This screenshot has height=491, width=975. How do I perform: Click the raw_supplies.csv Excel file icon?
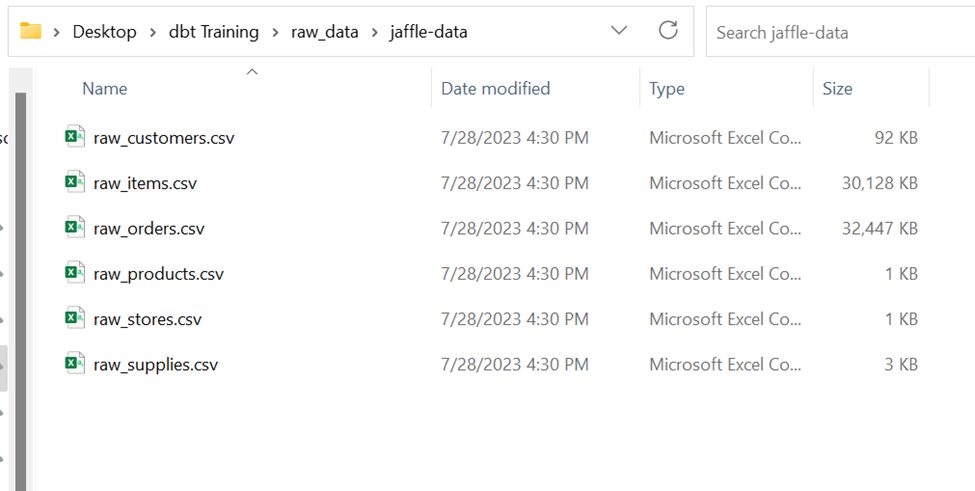(75, 364)
